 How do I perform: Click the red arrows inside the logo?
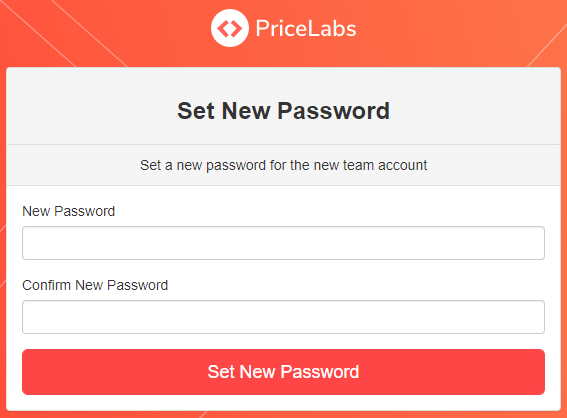pyautogui.click(x=230, y=29)
